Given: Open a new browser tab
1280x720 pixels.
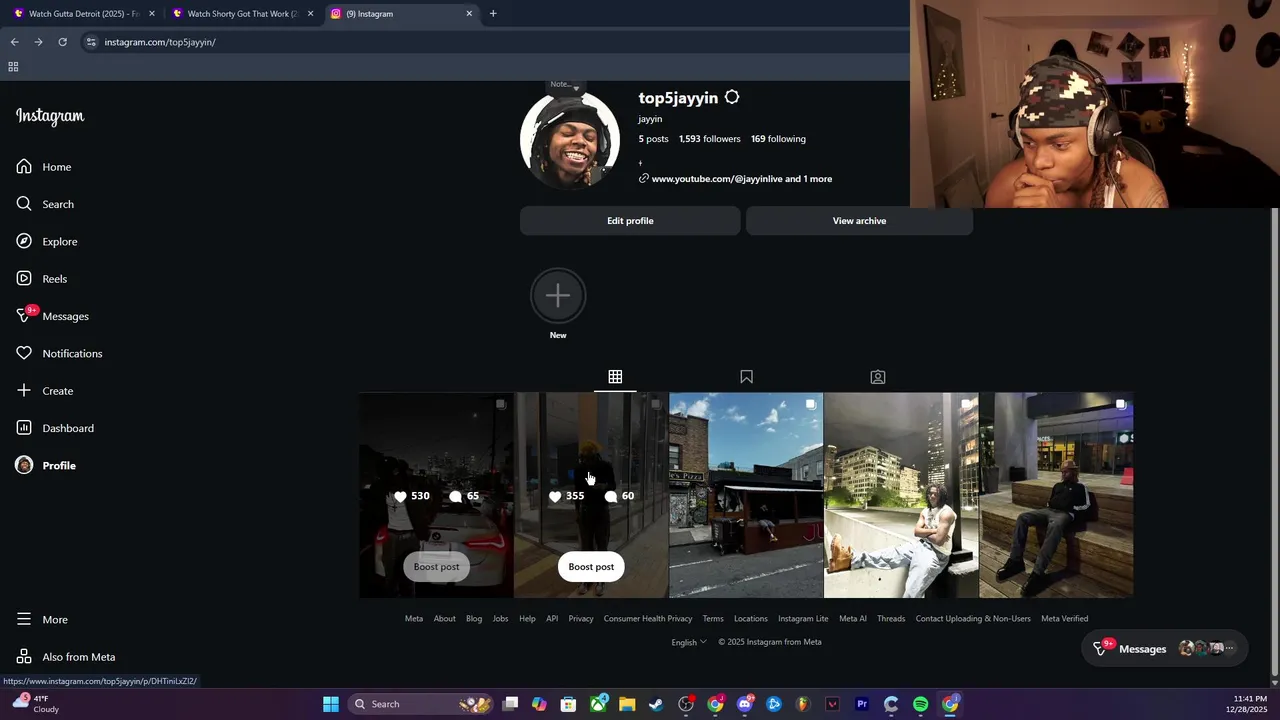Looking at the screenshot, I should pos(493,14).
